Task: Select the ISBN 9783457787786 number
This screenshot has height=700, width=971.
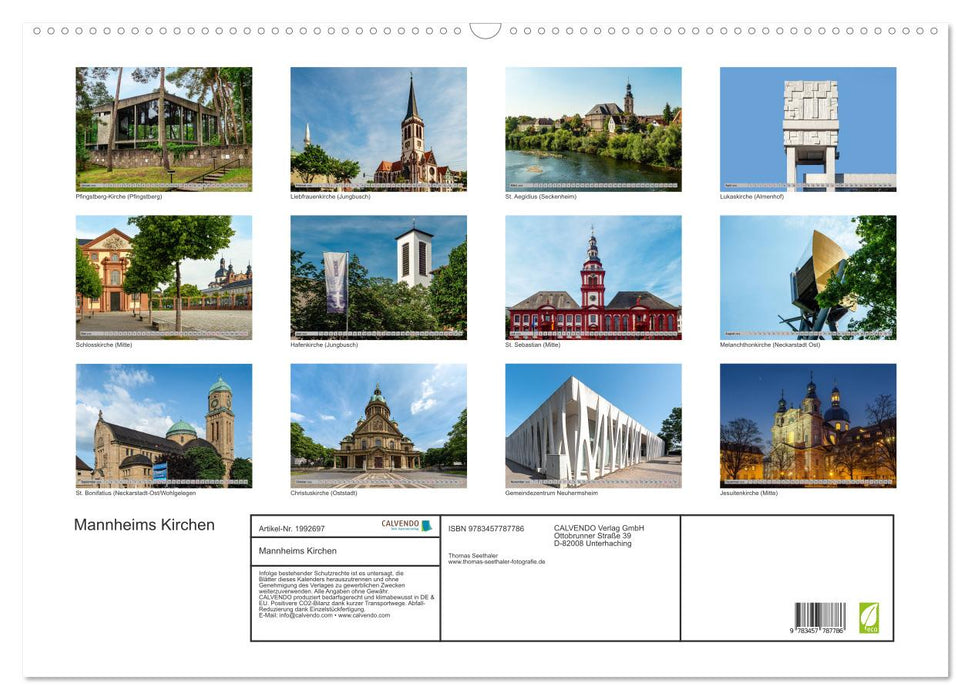Action: [x=484, y=529]
